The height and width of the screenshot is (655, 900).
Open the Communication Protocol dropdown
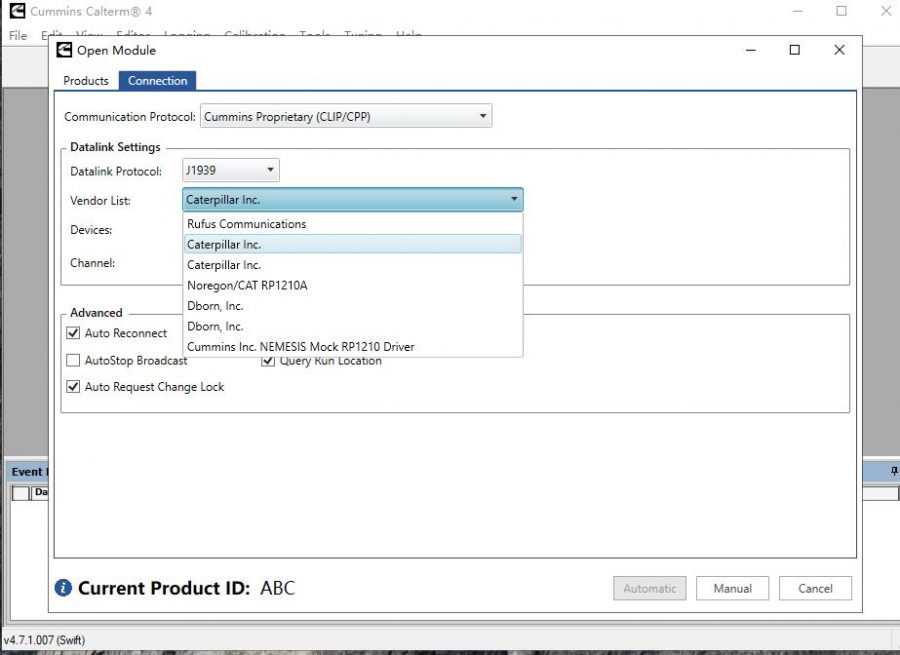484,116
